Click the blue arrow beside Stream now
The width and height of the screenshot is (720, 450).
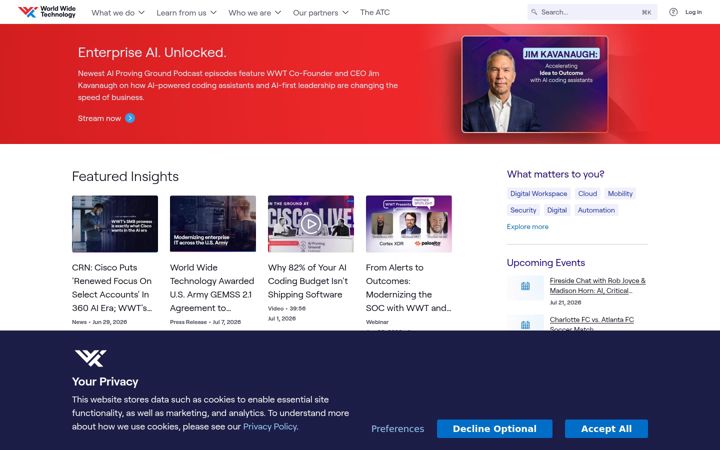[x=130, y=118]
